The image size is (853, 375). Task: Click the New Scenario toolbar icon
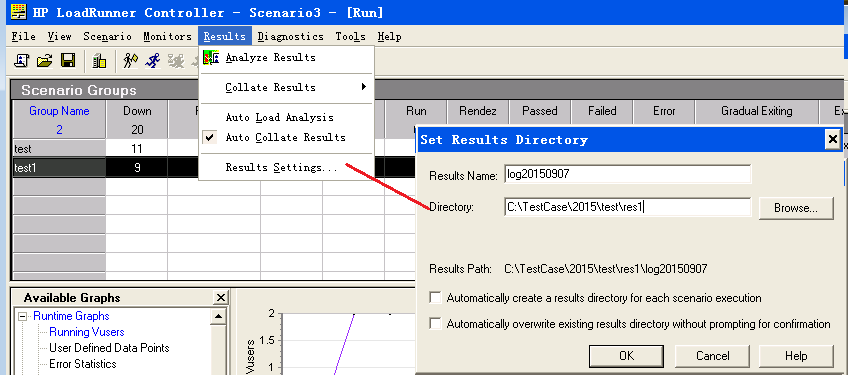tap(21, 60)
